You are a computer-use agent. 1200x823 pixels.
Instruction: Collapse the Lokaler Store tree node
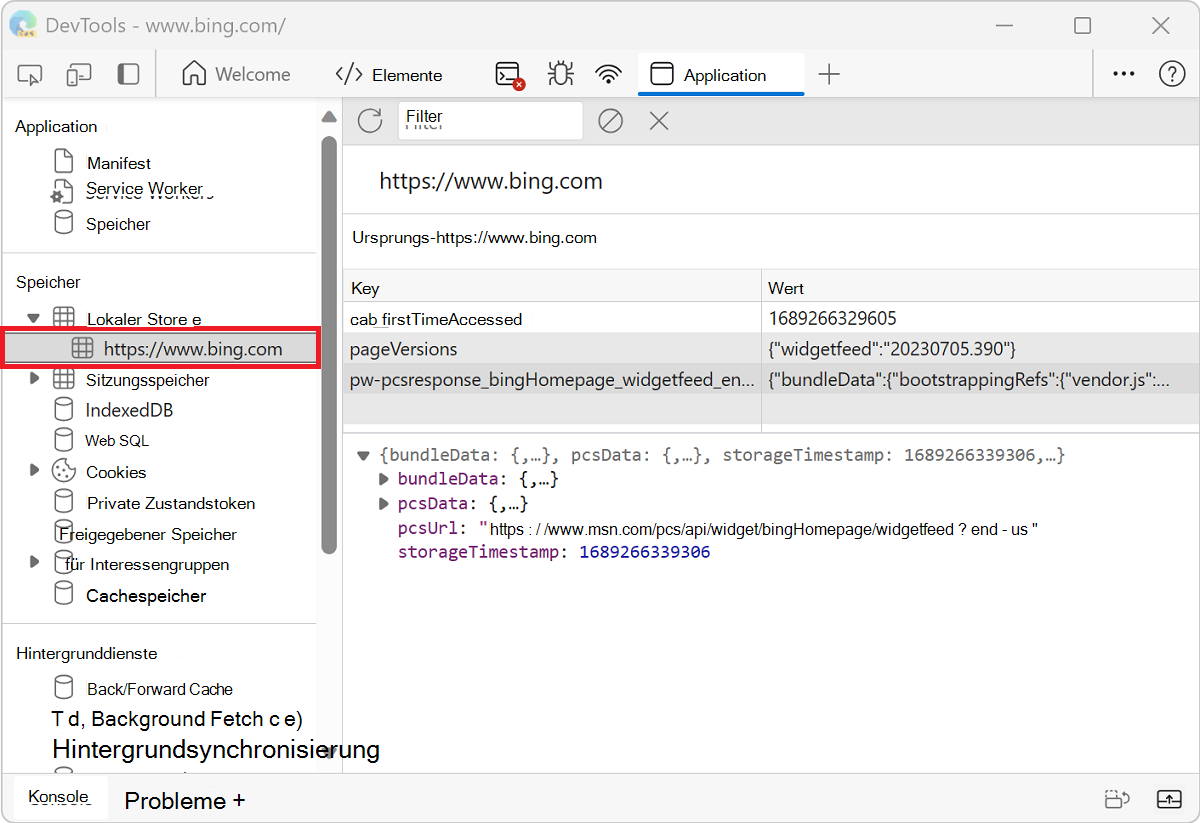point(33,318)
